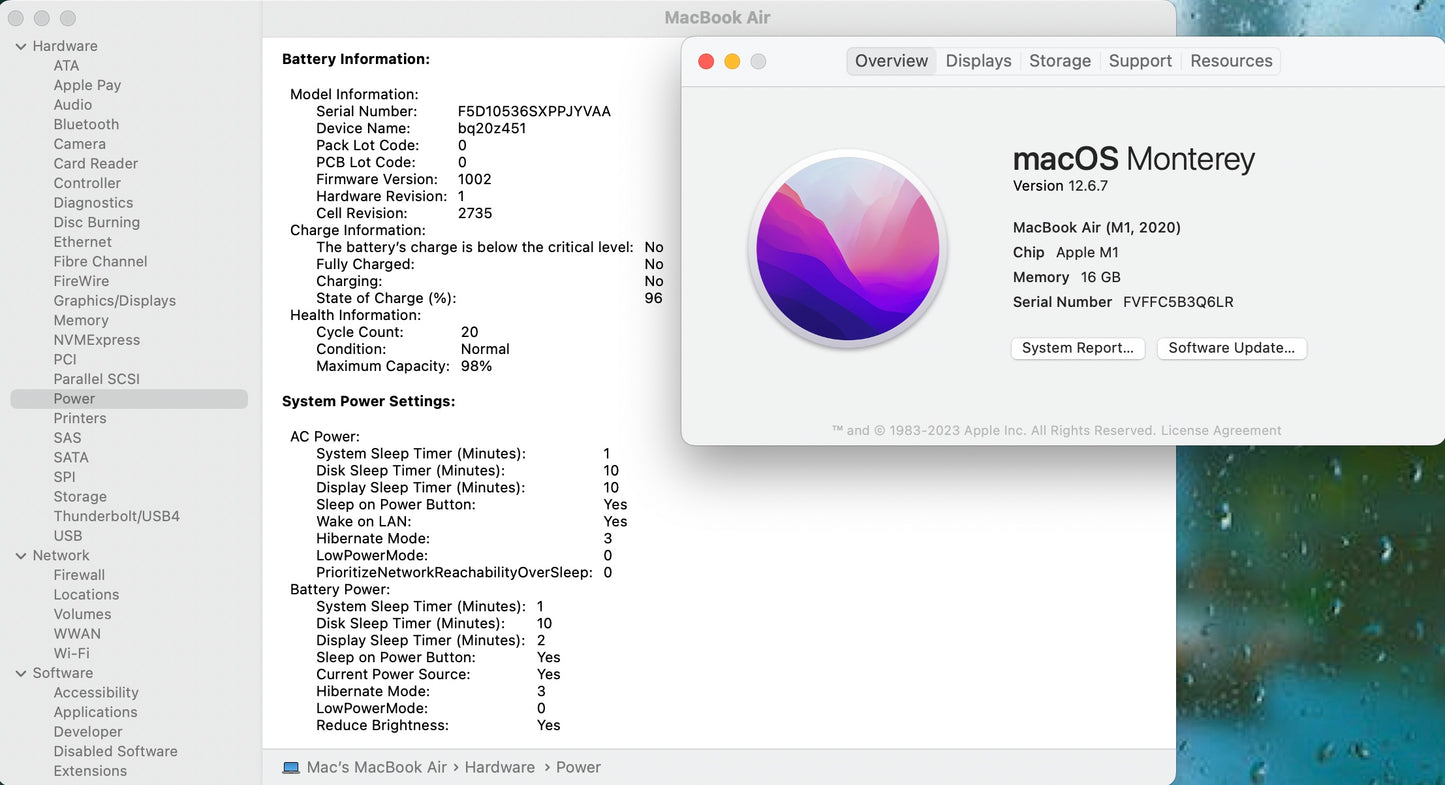Close the About This Mac window

pos(706,62)
